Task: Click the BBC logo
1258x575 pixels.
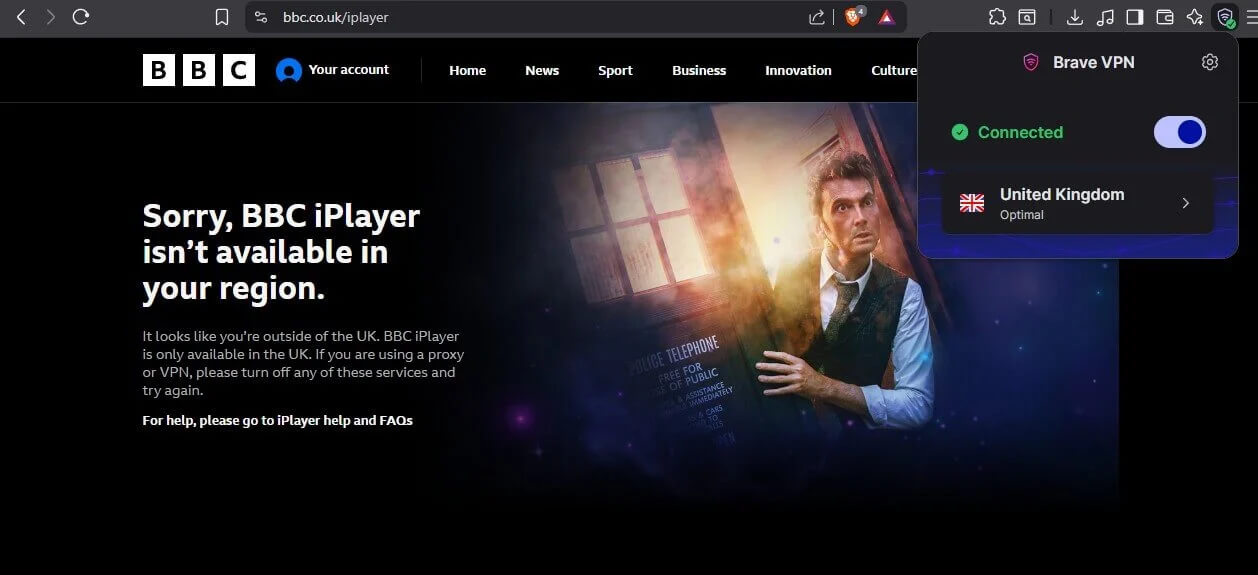Action: tap(199, 70)
